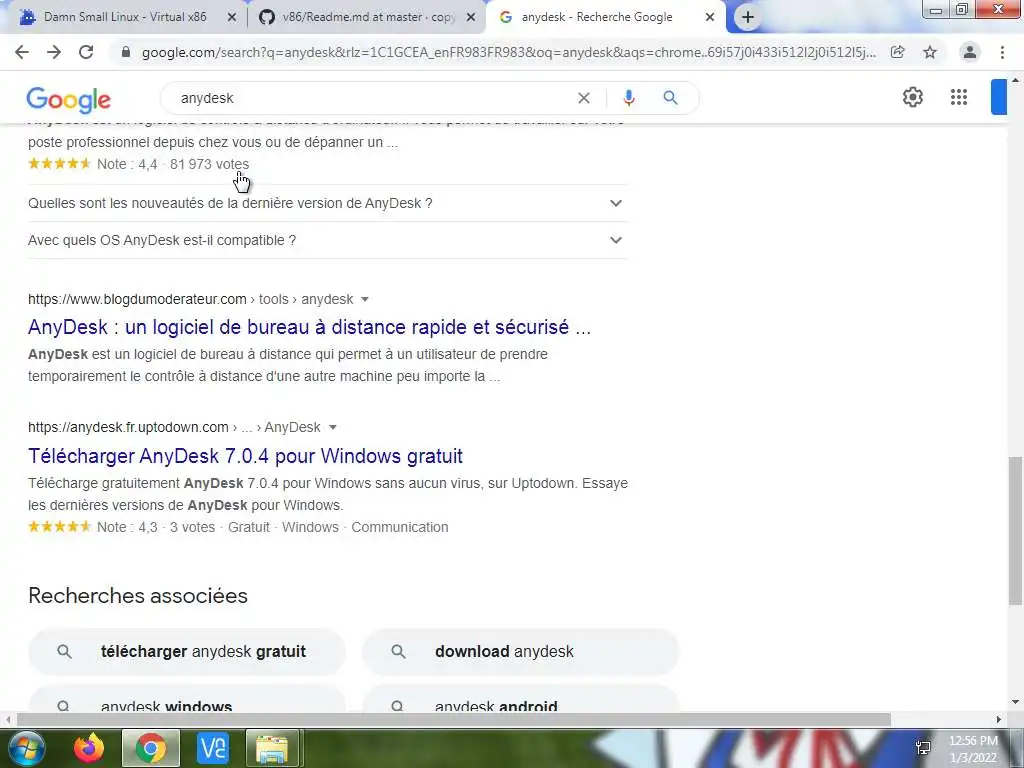The width and height of the screenshot is (1024, 768).
Task: Clear the search box text
Action: pos(584,98)
